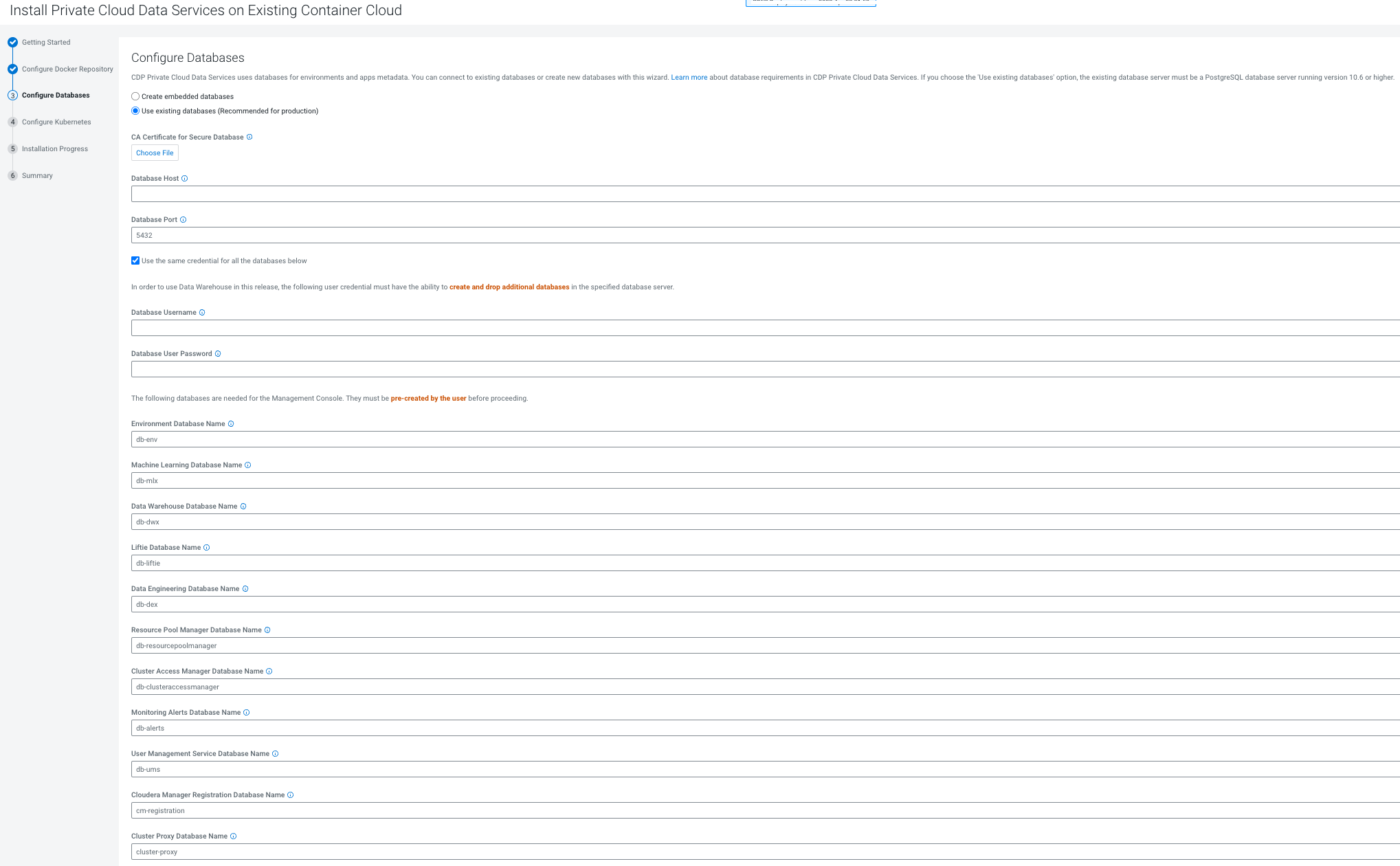This screenshot has height=866, width=1400.
Task: Open the Learn more link
Action: tap(689, 78)
